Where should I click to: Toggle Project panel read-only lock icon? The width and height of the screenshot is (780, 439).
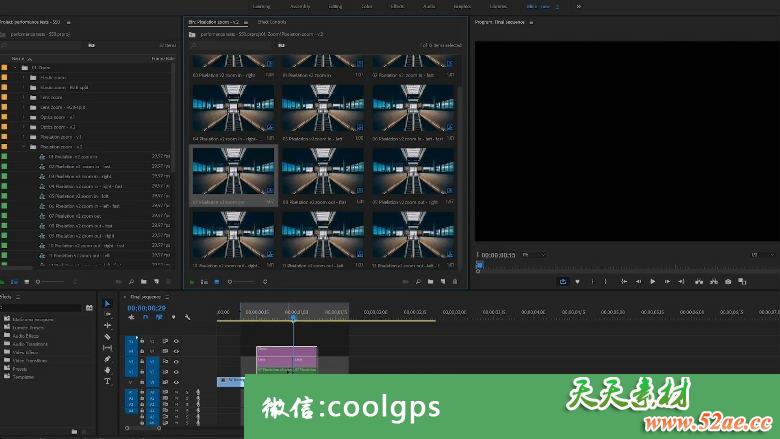2,281
